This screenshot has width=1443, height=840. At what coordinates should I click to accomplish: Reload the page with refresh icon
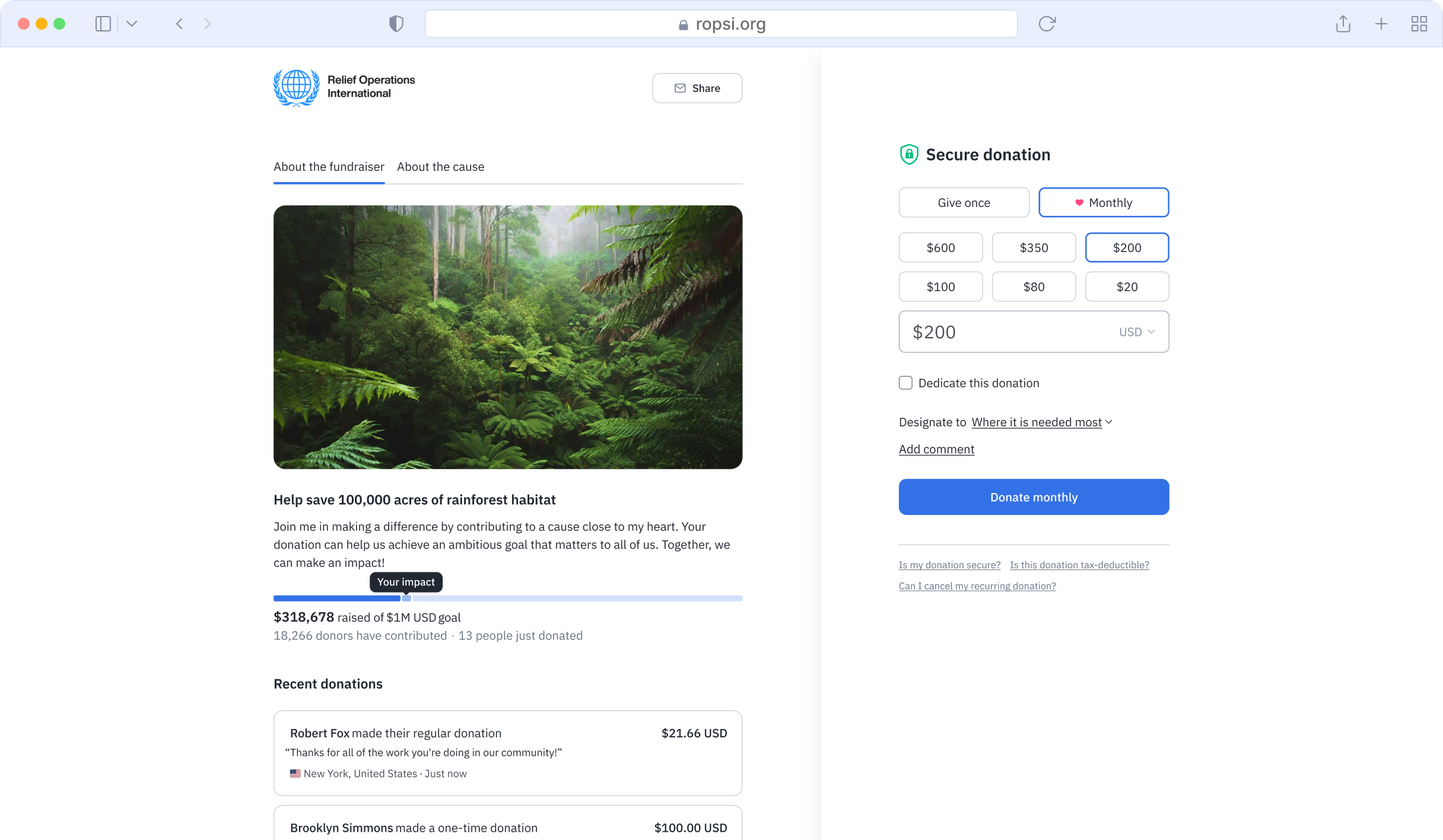coord(1047,24)
